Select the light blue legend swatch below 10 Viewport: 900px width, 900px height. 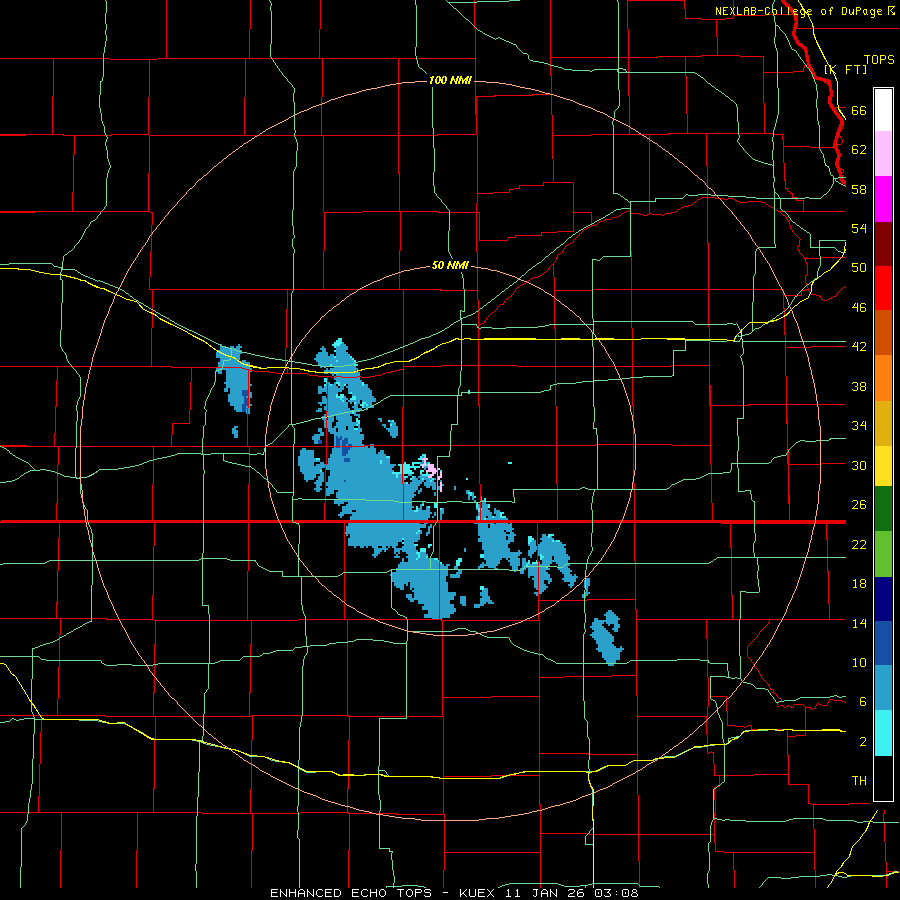[883, 688]
